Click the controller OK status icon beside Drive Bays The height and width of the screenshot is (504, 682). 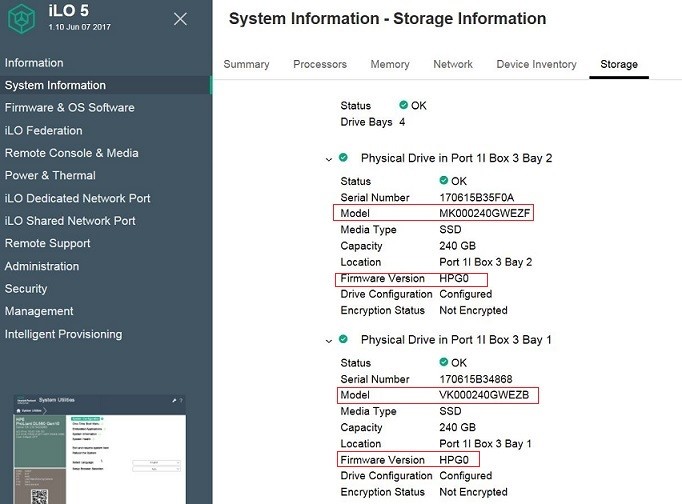(x=403, y=105)
